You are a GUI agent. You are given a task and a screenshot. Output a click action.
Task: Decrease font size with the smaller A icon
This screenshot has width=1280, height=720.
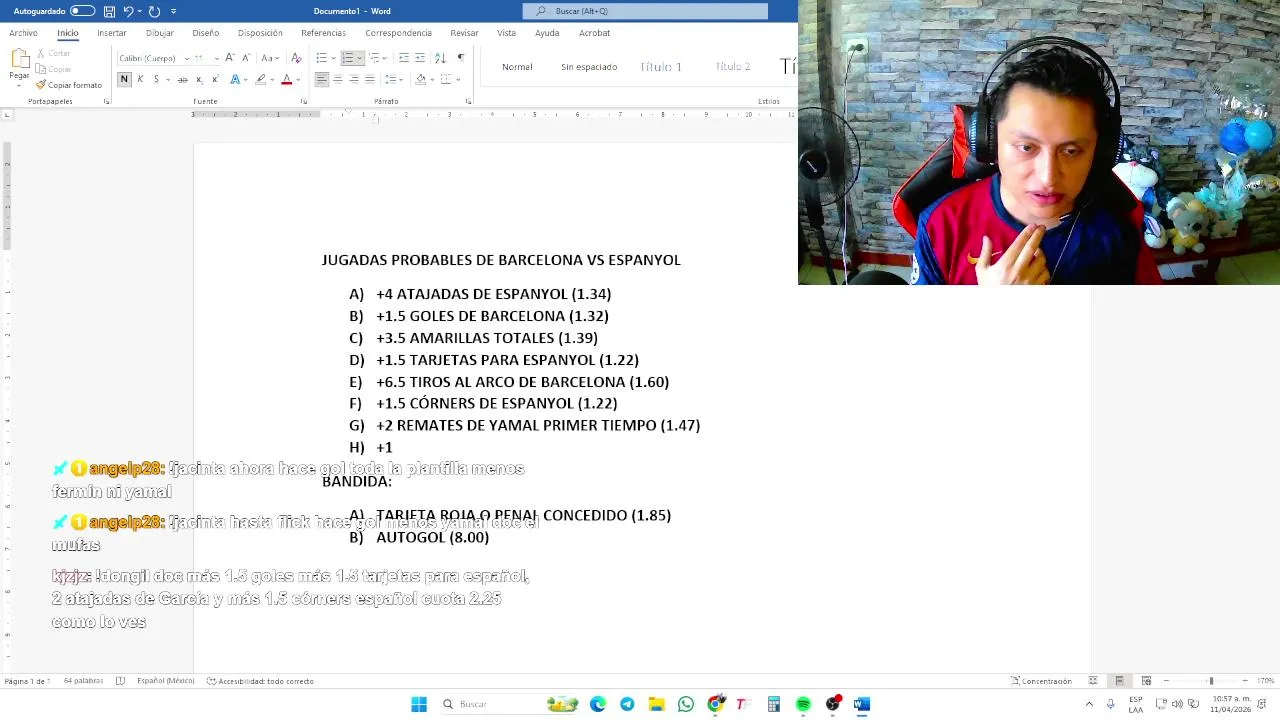click(x=246, y=58)
